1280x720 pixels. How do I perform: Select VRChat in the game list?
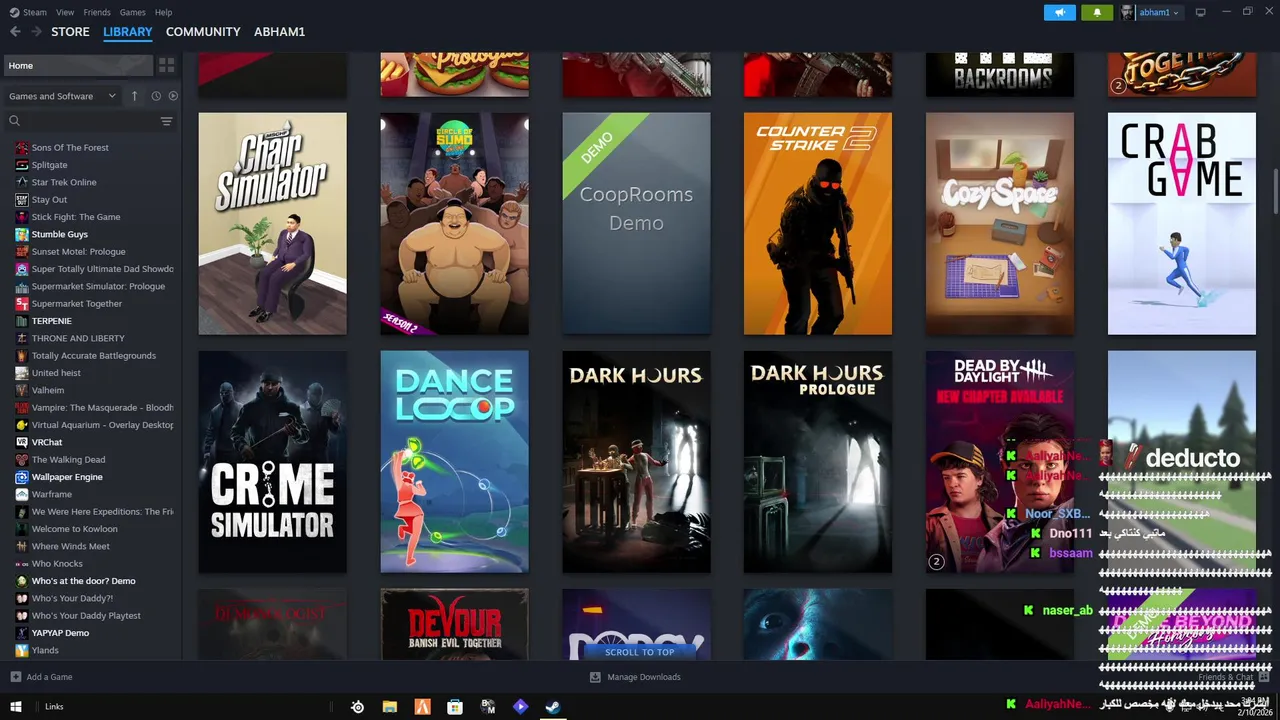(46, 442)
